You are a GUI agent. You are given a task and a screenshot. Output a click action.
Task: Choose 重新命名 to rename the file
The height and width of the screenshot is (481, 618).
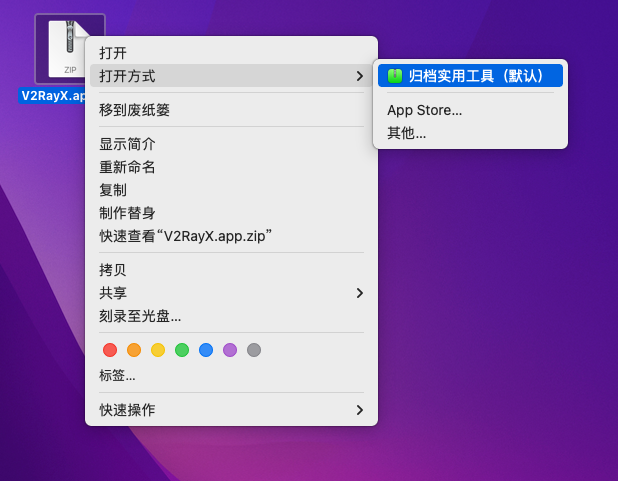tap(127, 167)
